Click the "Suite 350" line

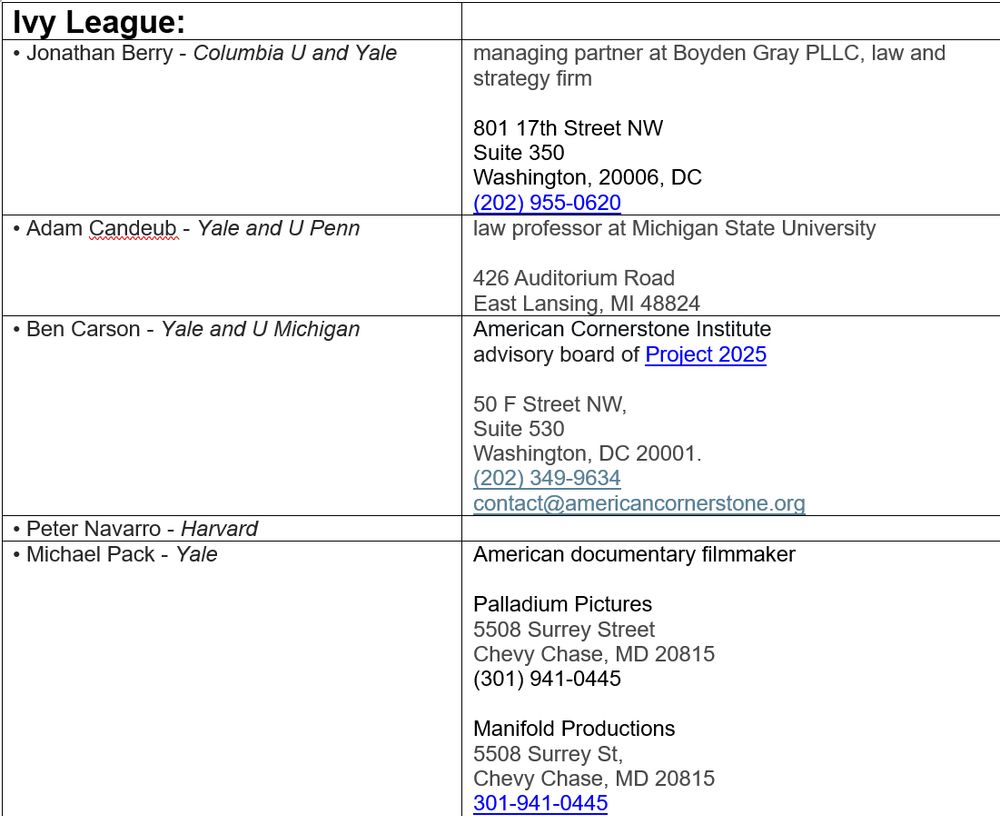[x=518, y=152]
